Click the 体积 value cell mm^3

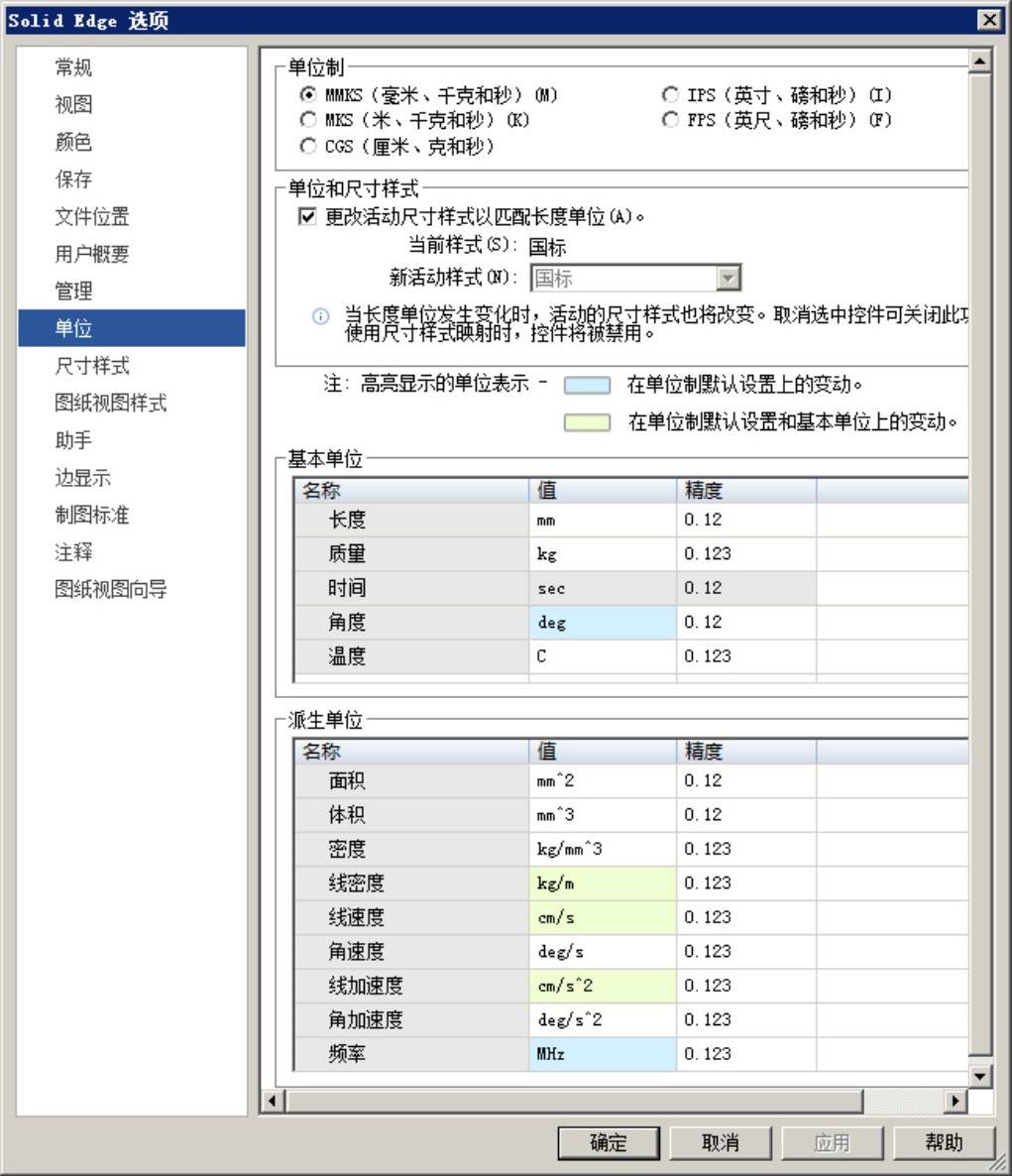point(603,815)
